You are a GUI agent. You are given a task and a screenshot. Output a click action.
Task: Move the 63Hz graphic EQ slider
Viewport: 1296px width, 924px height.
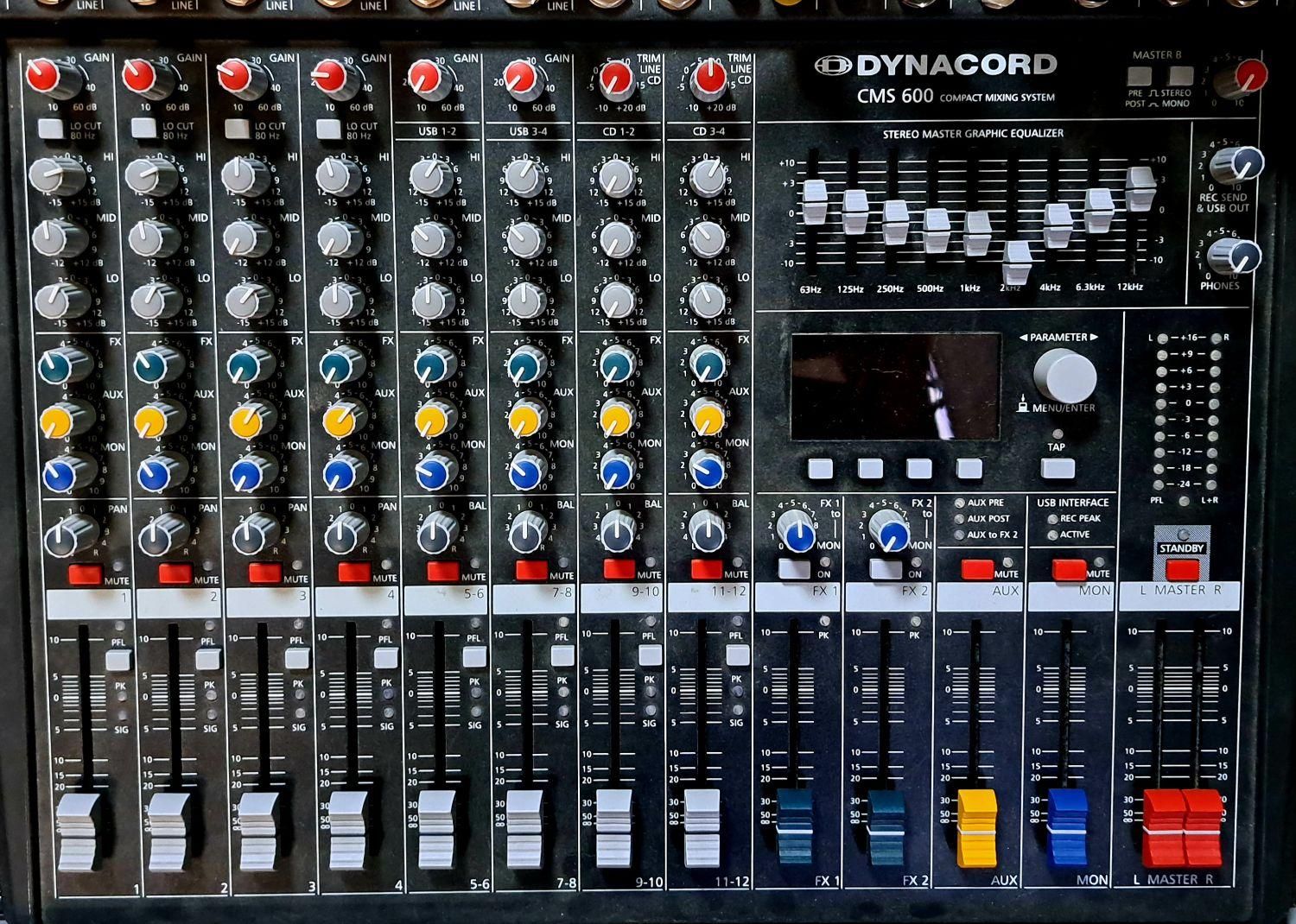[x=815, y=203]
